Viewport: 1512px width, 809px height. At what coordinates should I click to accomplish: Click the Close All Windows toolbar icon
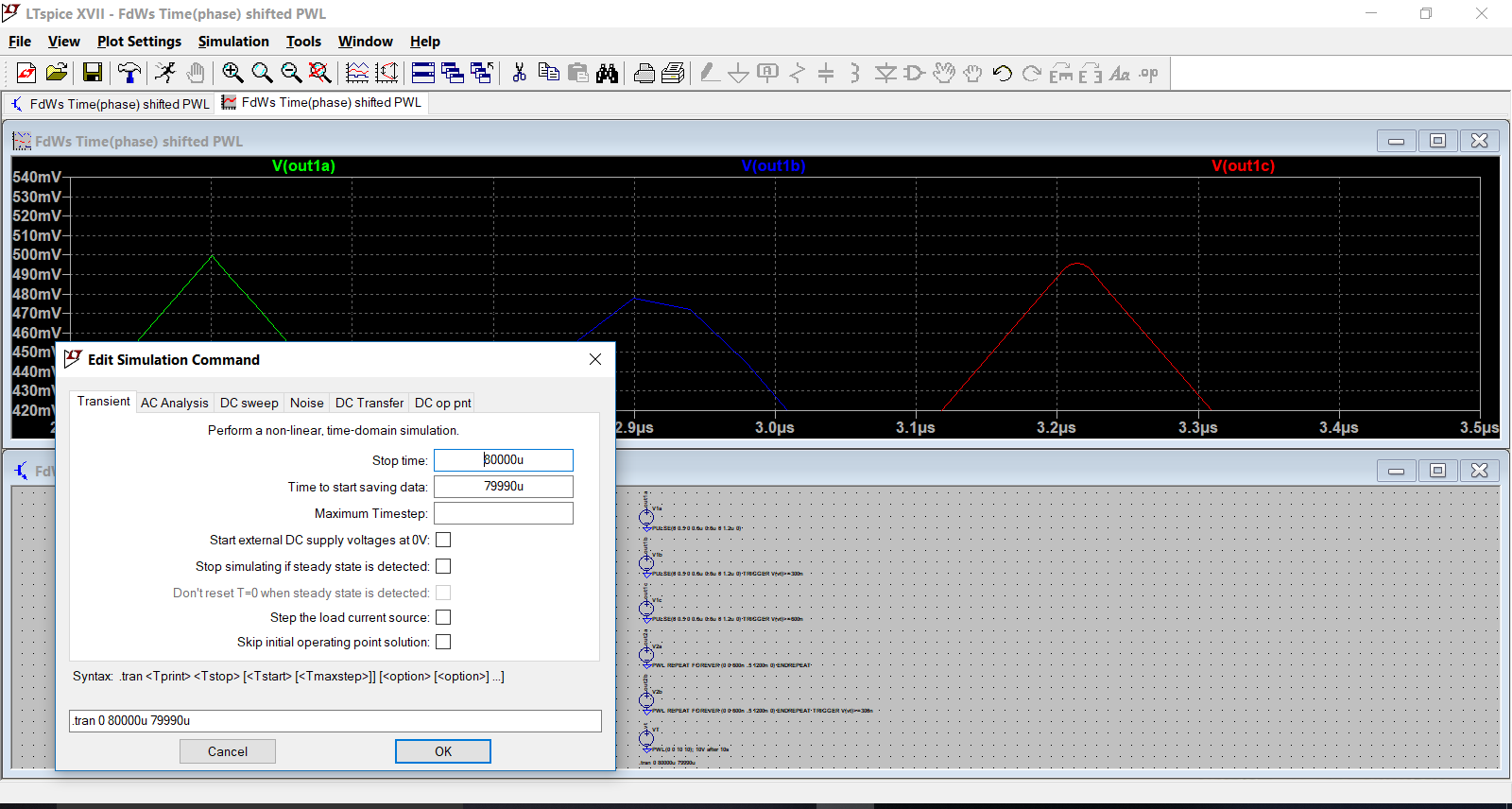pyautogui.click(x=482, y=73)
